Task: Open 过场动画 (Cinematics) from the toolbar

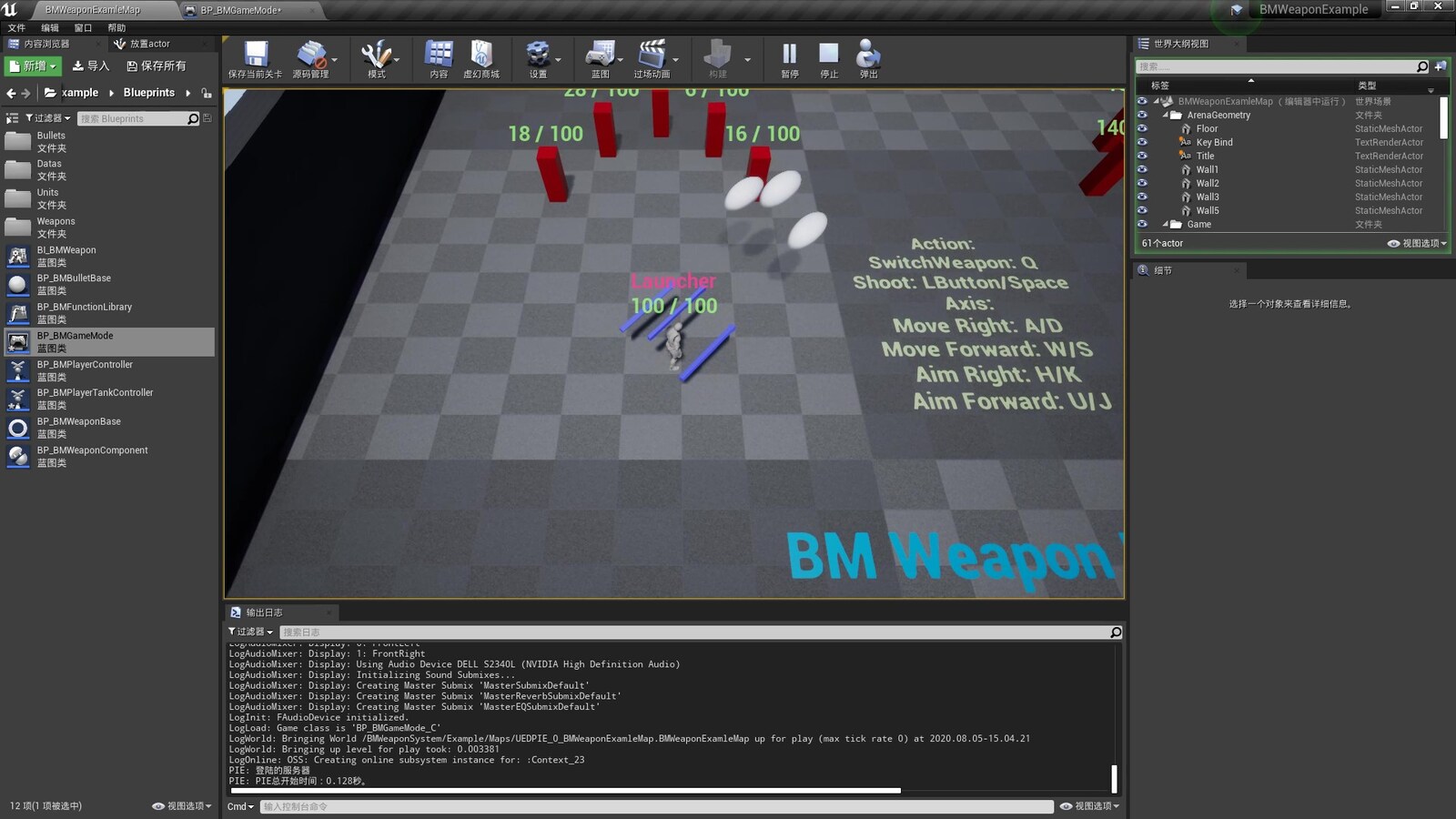Action: coord(654,57)
